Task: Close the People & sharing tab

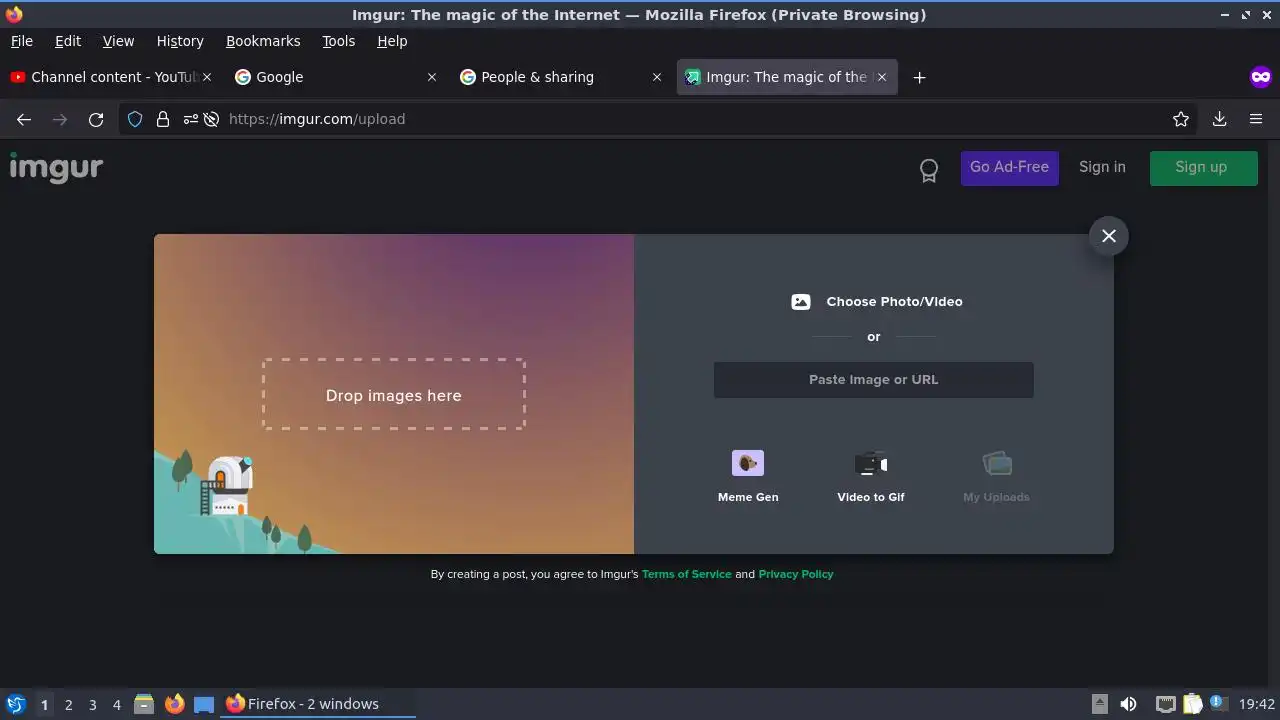Action: [657, 77]
